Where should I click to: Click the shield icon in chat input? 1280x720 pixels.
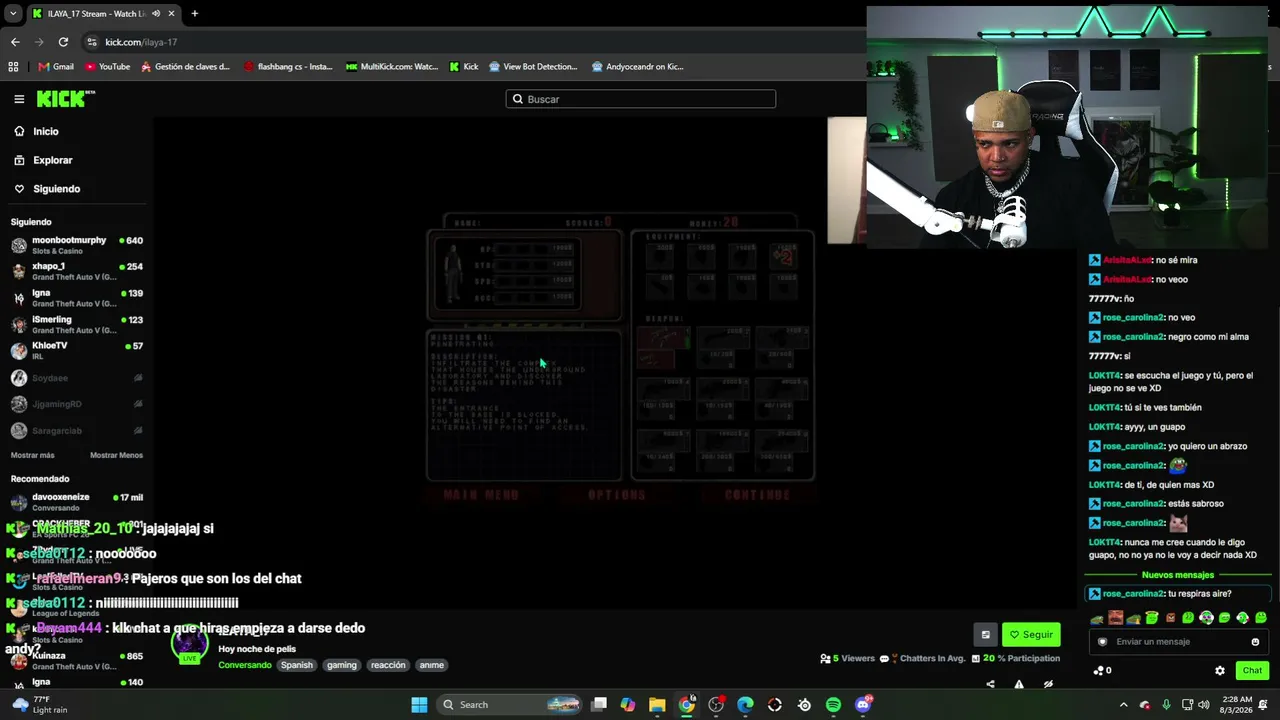tap(1103, 642)
